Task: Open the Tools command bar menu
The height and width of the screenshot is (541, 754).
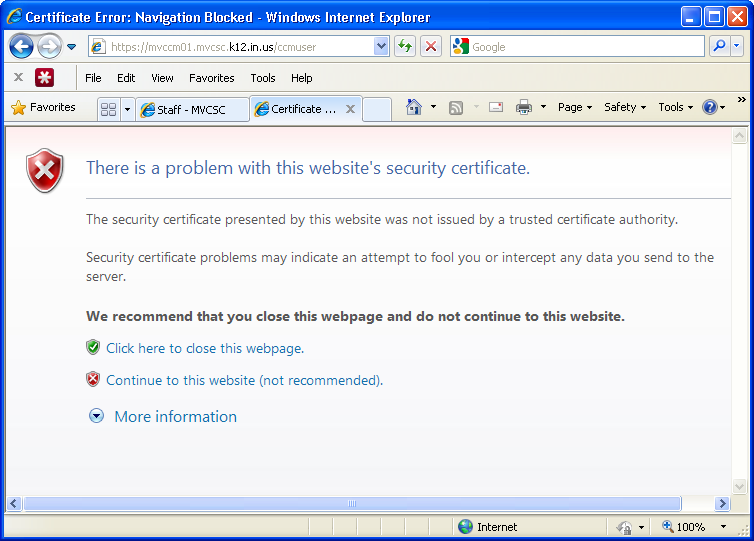Action: (x=675, y=107)
